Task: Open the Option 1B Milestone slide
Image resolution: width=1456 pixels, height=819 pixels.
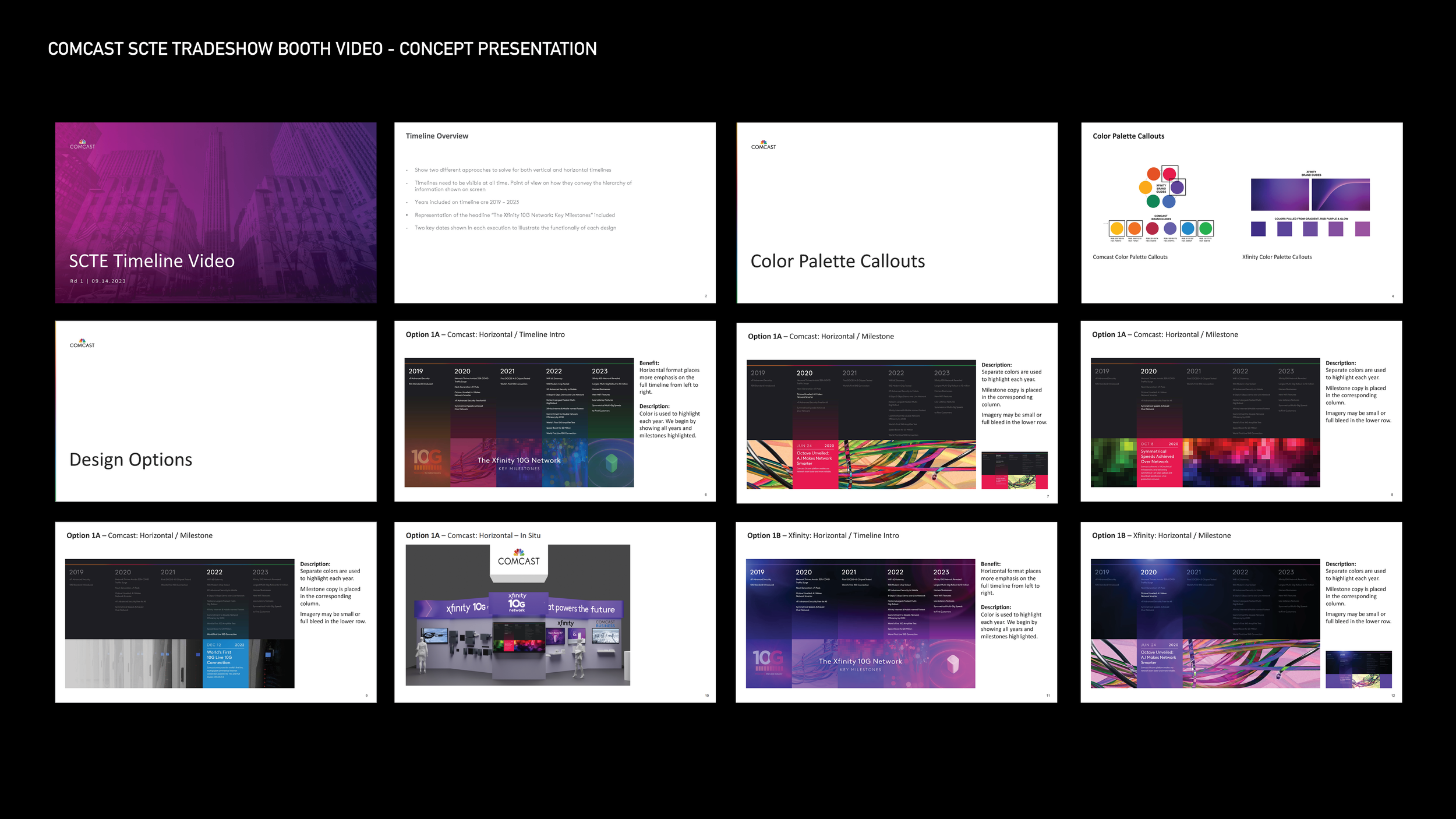Action: click(x=1241, y=612)
